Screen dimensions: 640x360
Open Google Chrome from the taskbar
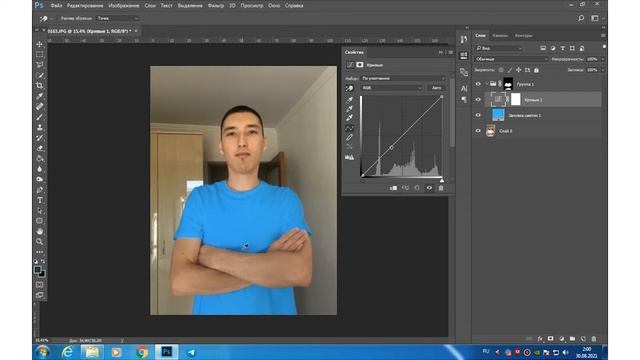142,352
